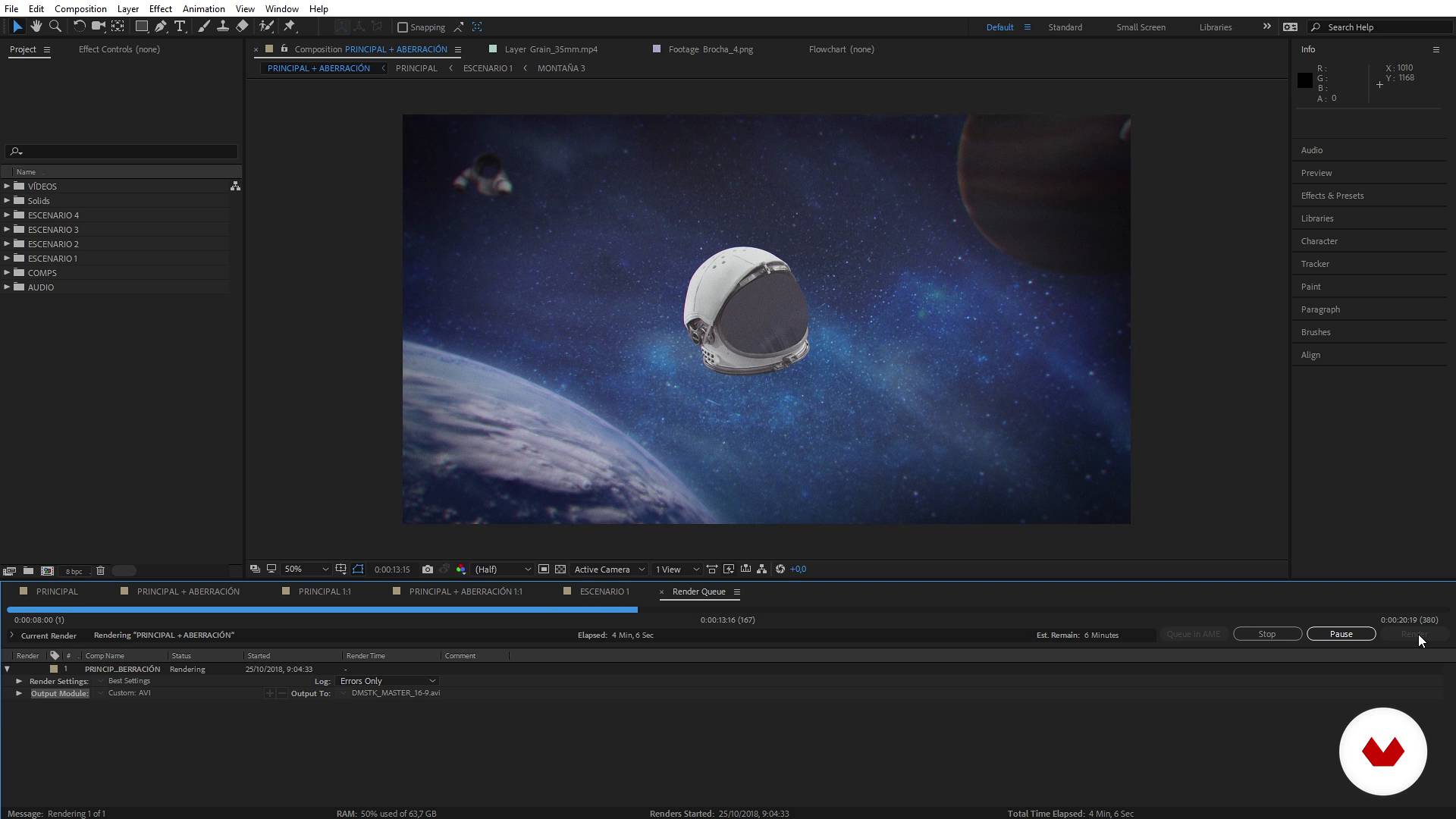Open the flowchart icon beside VÍDEOS folder
This screenshot has width=1456, height=819.
point(236,186)
